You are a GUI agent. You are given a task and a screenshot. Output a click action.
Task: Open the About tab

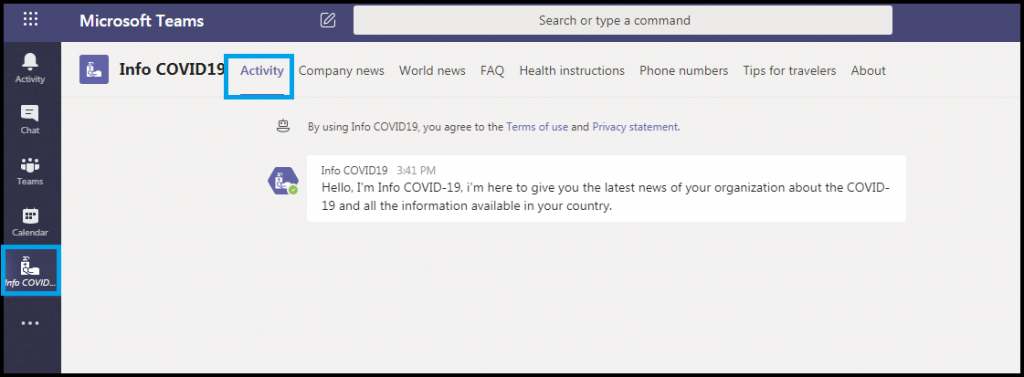click(x=869, y=71)
